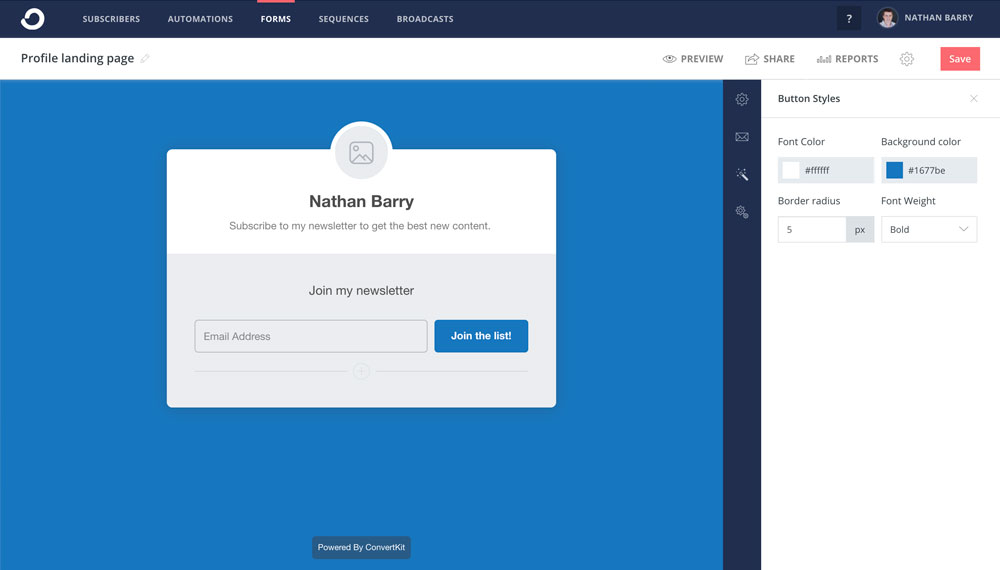
Task: Switch to the Automations tab
Action: coord(200,19)
